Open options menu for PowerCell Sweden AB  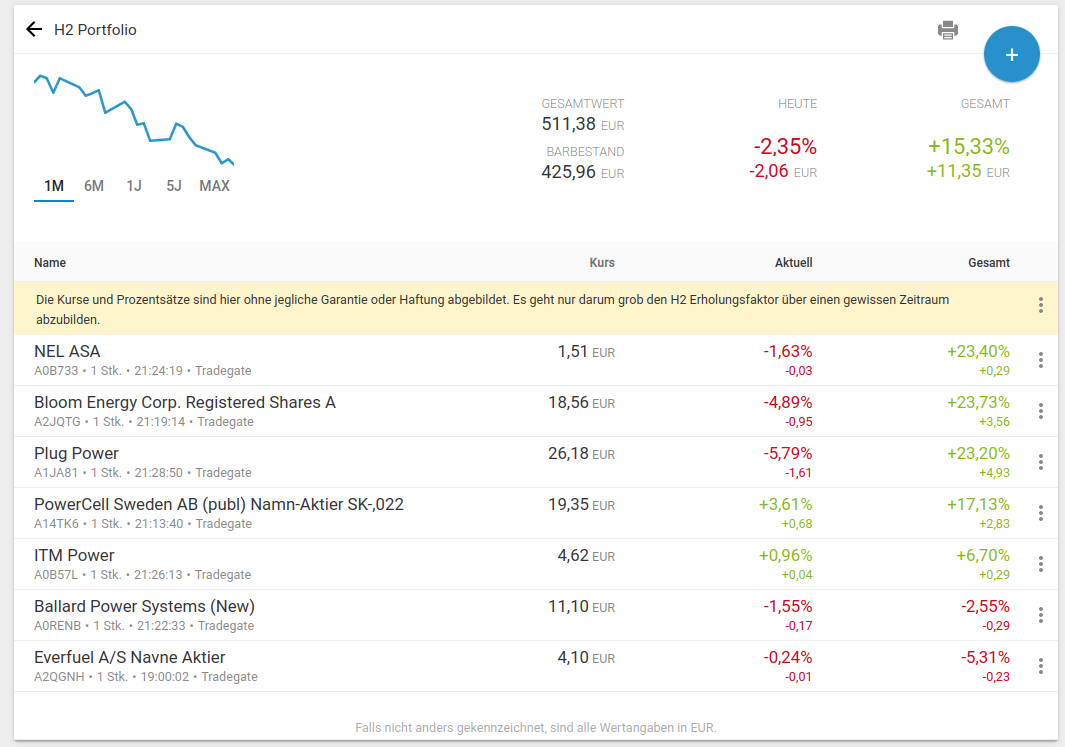(1040, 513)
